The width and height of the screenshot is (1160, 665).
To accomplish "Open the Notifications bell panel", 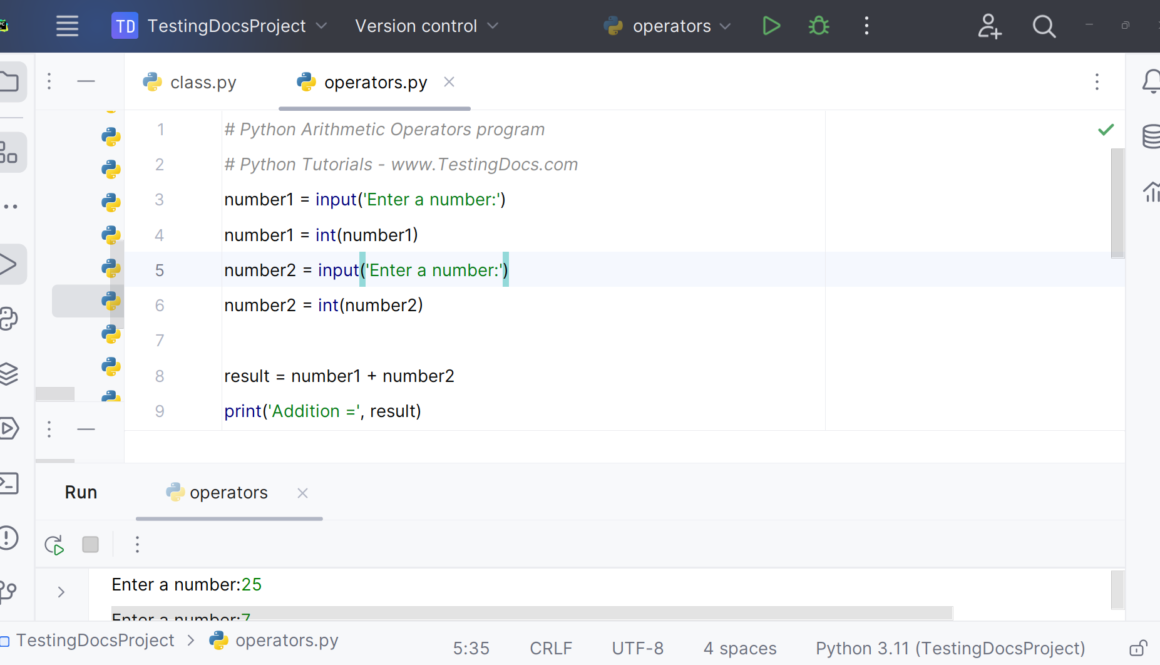I will (x=1150, y=82).
